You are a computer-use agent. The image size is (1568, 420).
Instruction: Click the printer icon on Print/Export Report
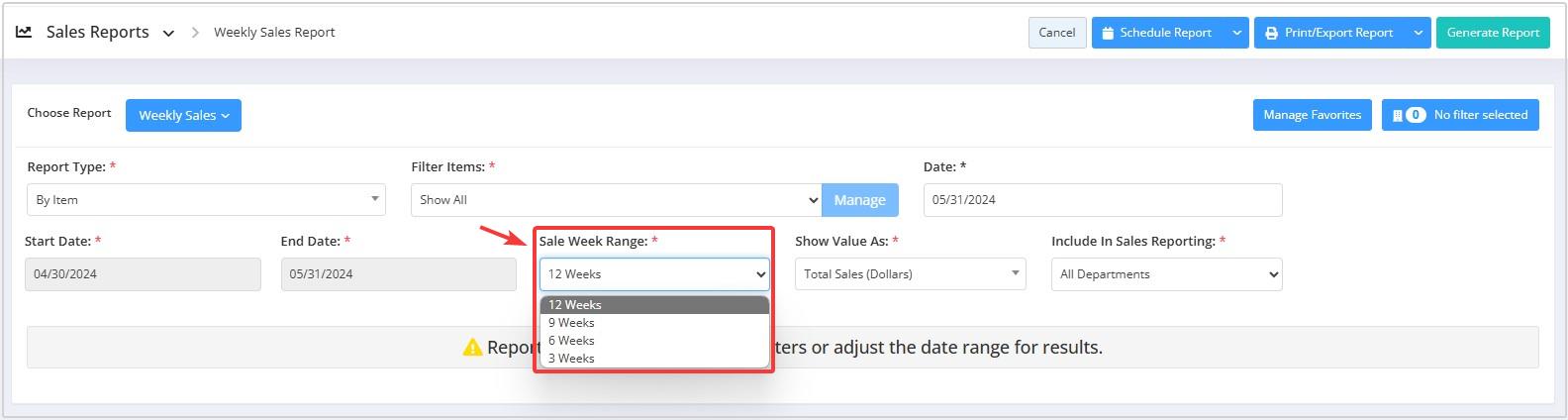1272,33
